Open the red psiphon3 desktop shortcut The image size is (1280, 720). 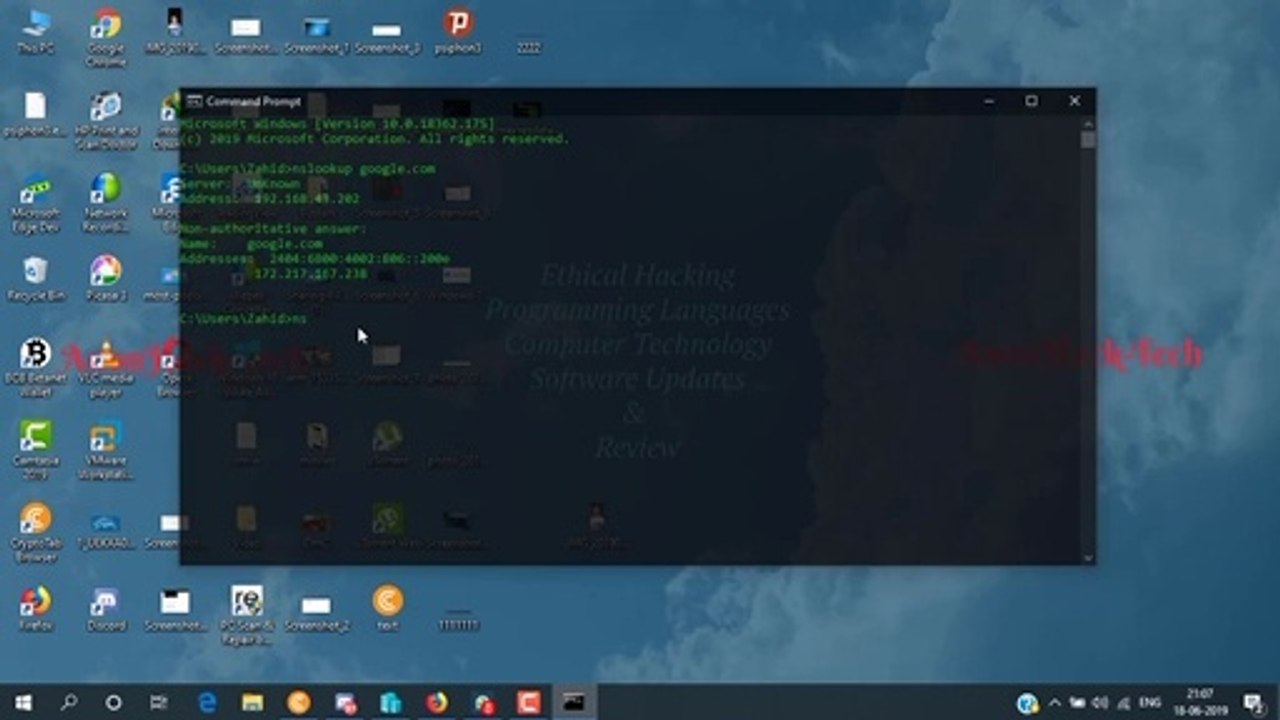[x=458, y=30]
